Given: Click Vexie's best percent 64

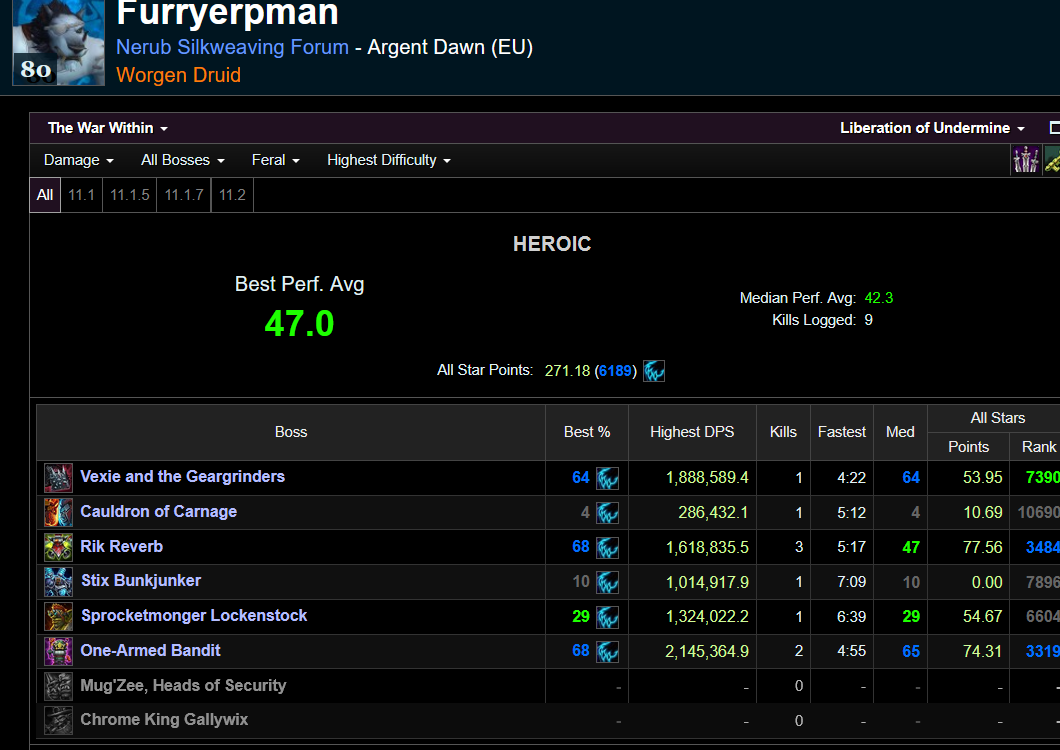Looking at the screenshot, I should (x=581, y=477).
